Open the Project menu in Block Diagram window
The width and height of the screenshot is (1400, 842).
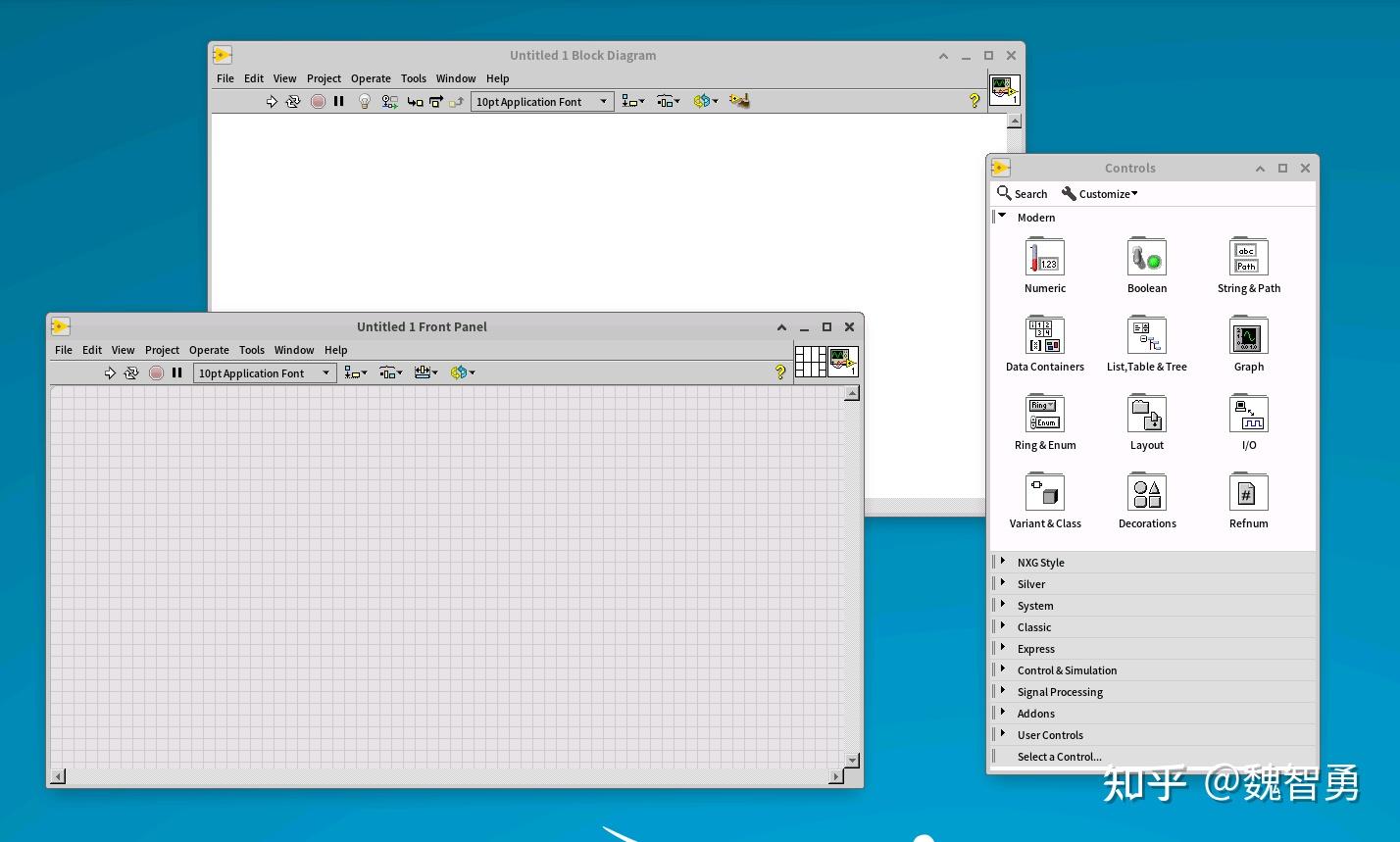click(x=324, y=78)
